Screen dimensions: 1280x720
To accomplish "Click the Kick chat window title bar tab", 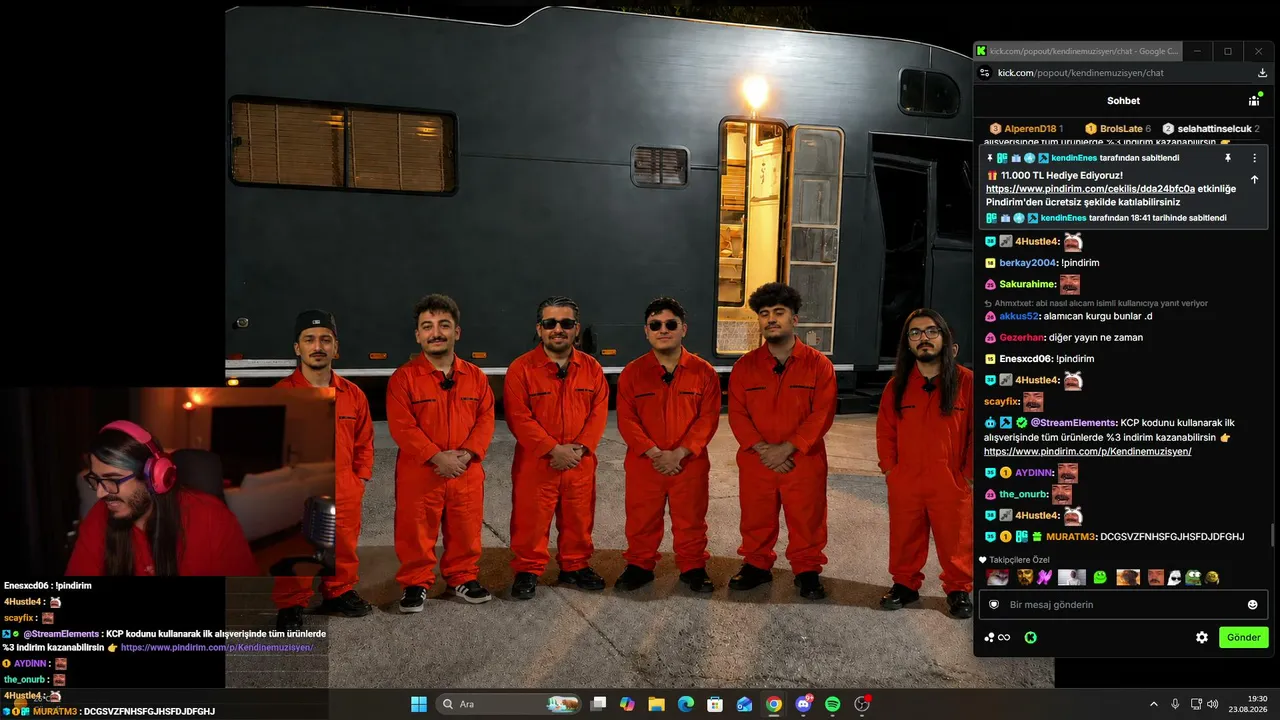I will (x=1078, y=51).
